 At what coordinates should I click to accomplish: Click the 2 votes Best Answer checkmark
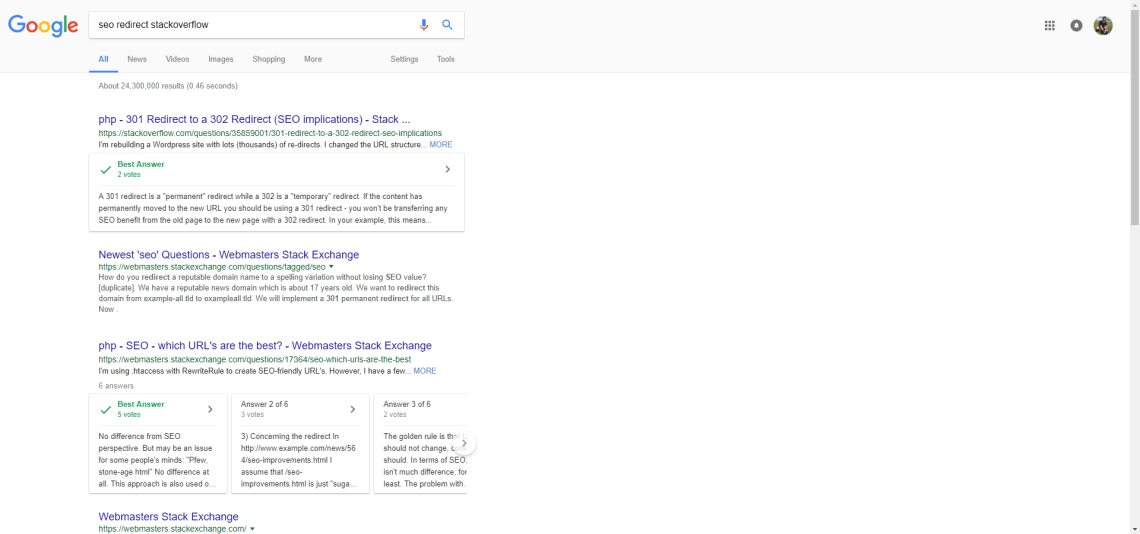(x=106, y=169)
